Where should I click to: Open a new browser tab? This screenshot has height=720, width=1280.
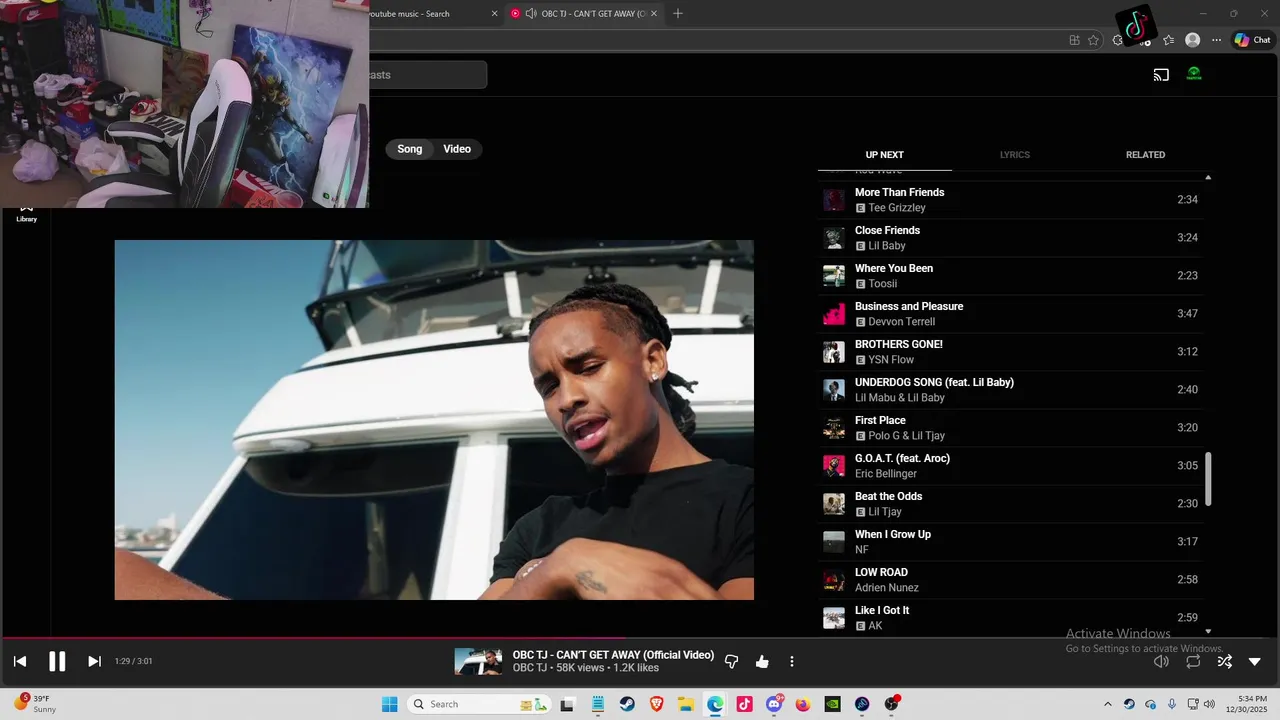(678, 14)
